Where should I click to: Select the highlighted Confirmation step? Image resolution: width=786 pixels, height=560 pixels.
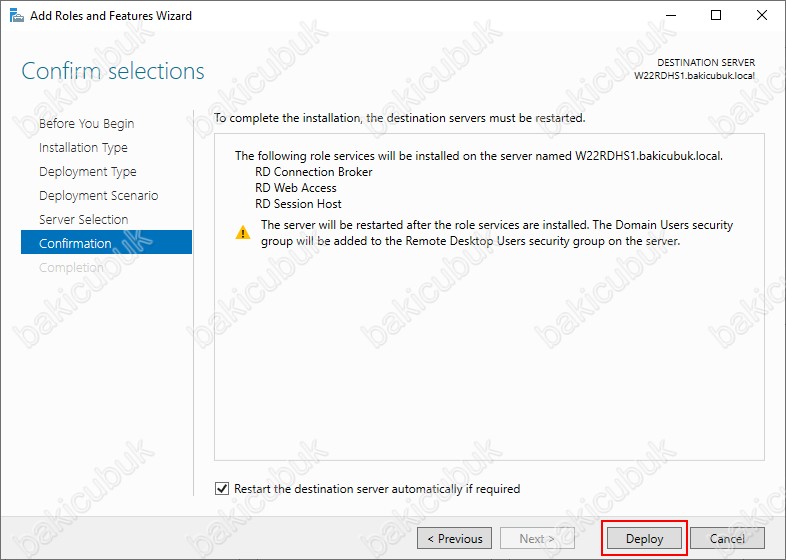coord(106,243)
